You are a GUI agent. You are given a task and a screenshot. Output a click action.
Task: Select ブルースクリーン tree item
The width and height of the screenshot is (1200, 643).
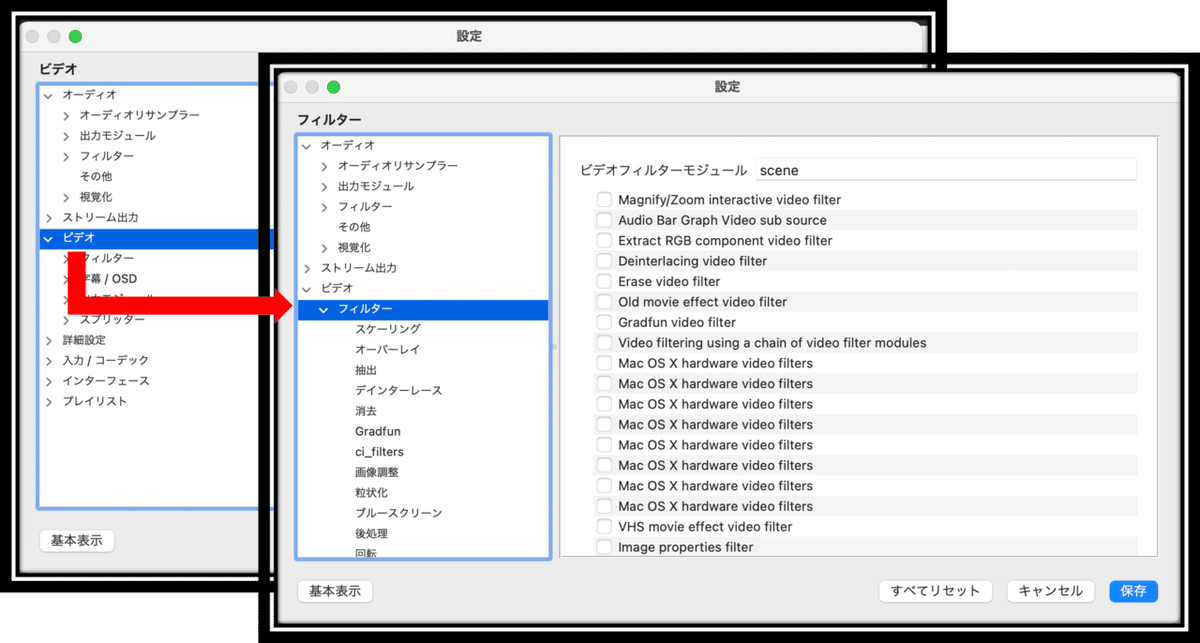[x=398, y=513]
